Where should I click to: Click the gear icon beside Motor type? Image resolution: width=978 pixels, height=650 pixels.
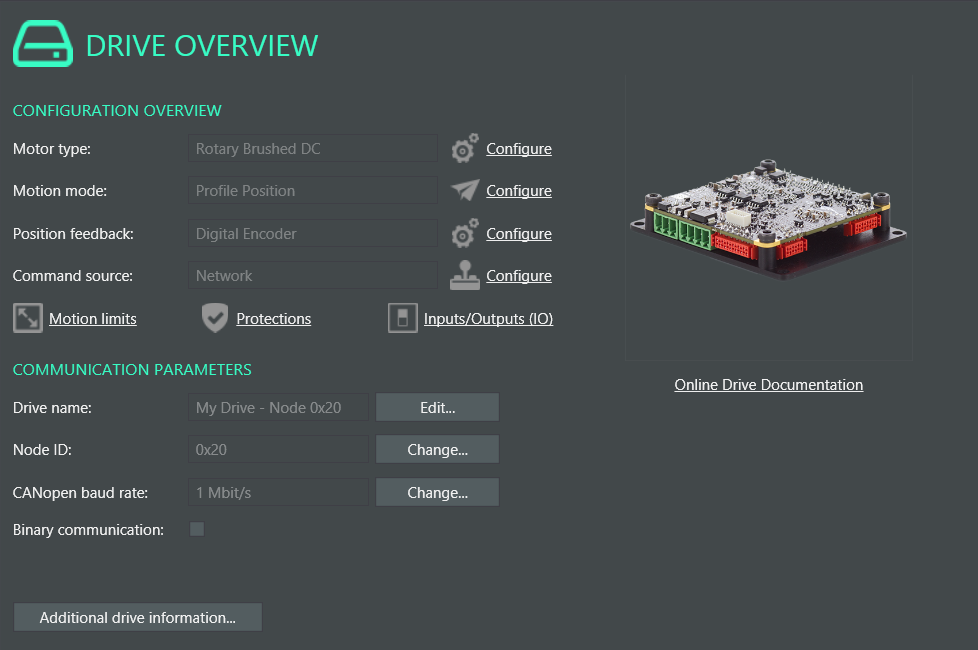[464, 149]
